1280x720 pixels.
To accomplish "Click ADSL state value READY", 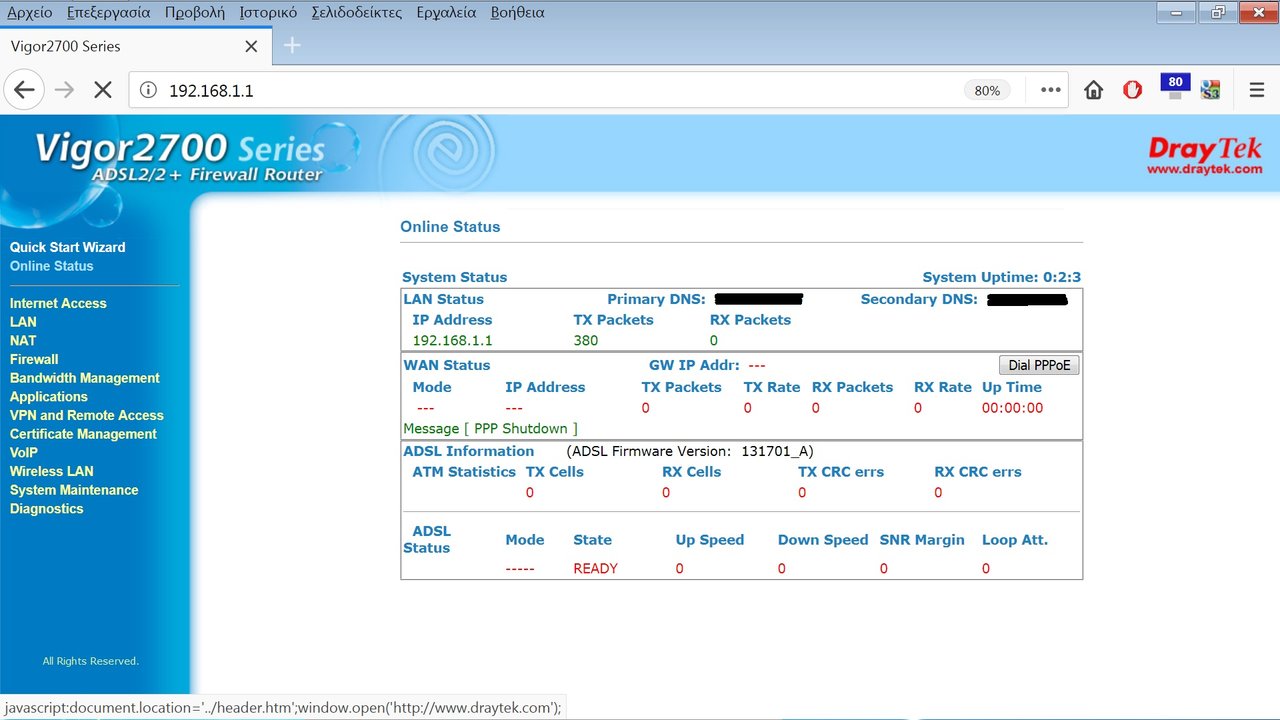I will [x=595, y=568].
